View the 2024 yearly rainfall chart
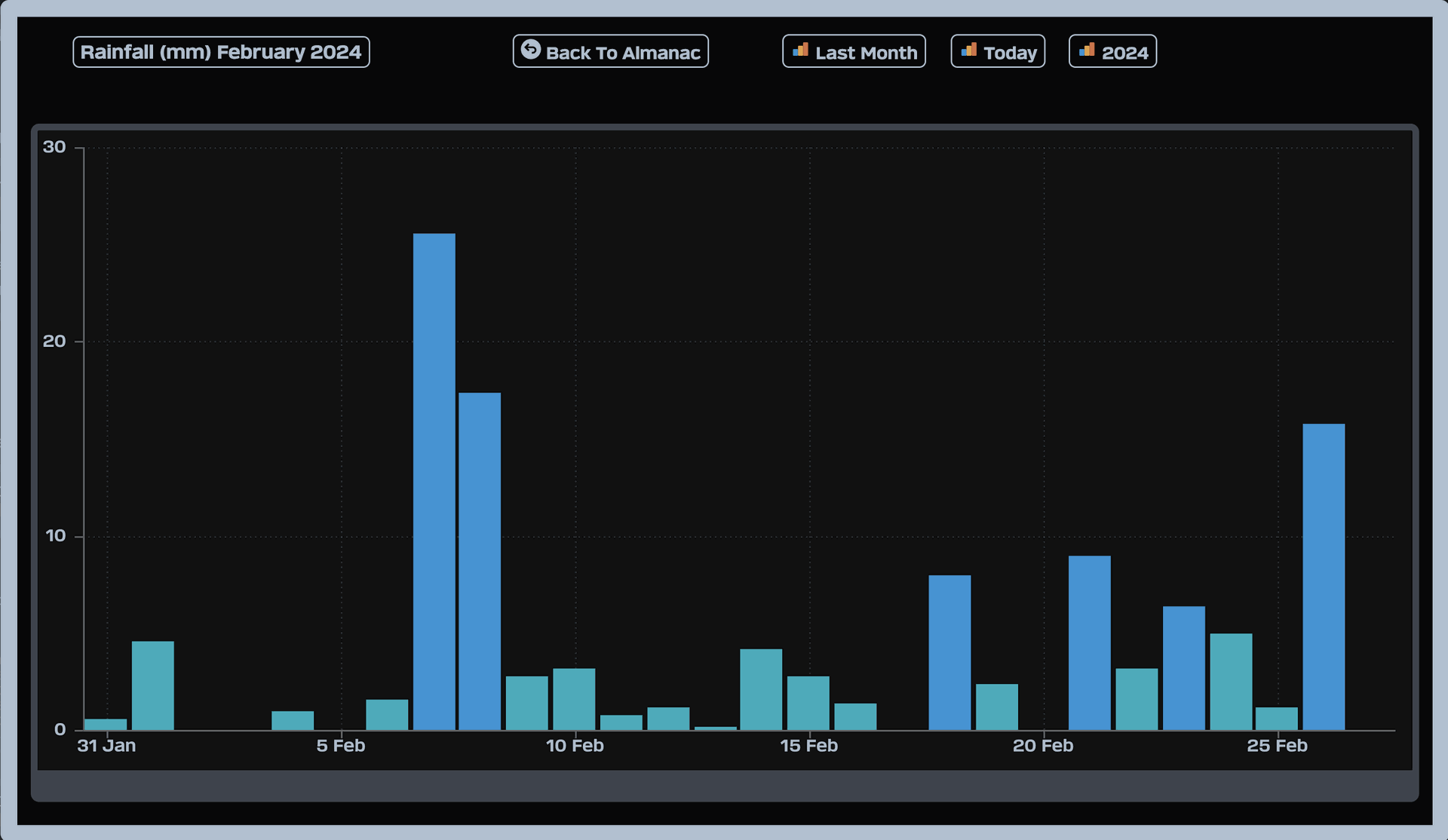This screenshot has height=840, width=1448. [1124, 53]
